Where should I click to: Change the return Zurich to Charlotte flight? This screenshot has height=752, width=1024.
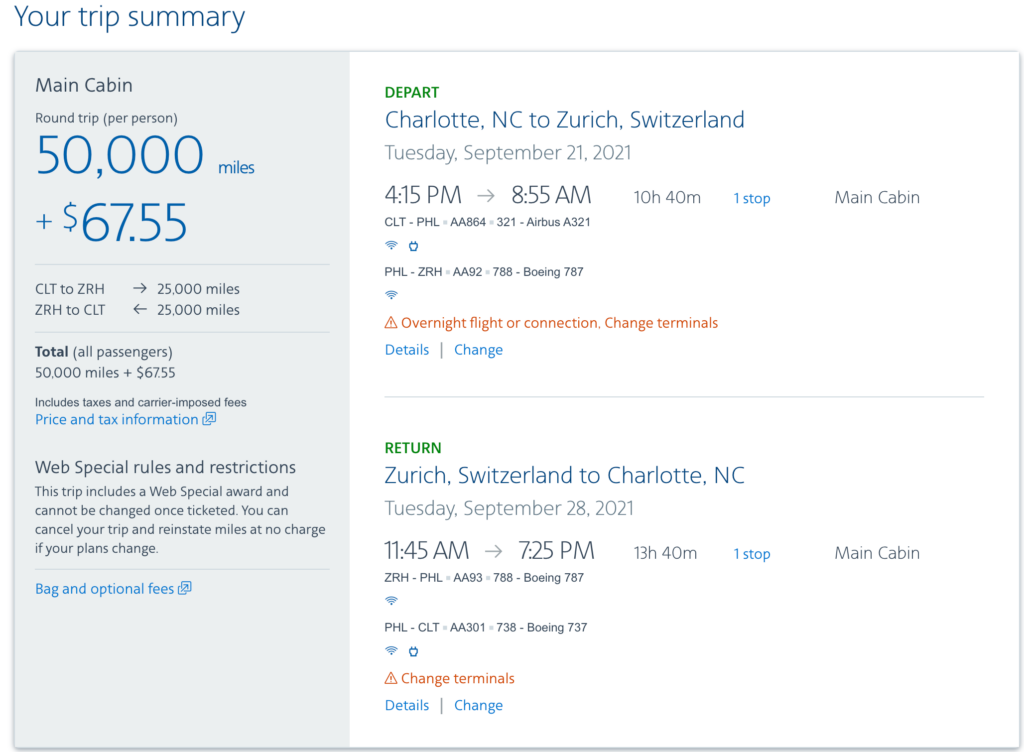point(478,705)
